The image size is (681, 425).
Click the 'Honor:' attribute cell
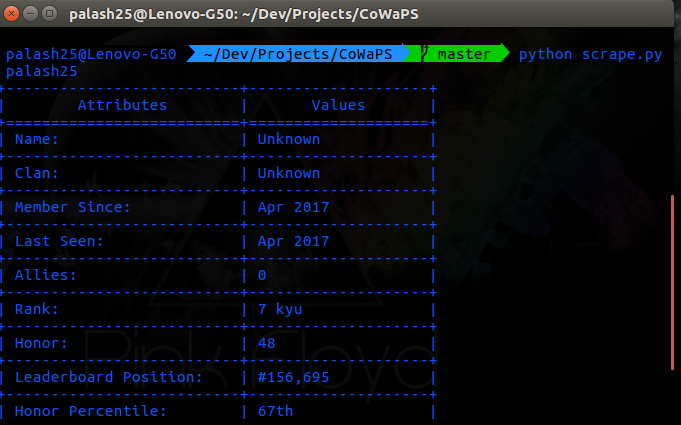click(x=41, y=343)
